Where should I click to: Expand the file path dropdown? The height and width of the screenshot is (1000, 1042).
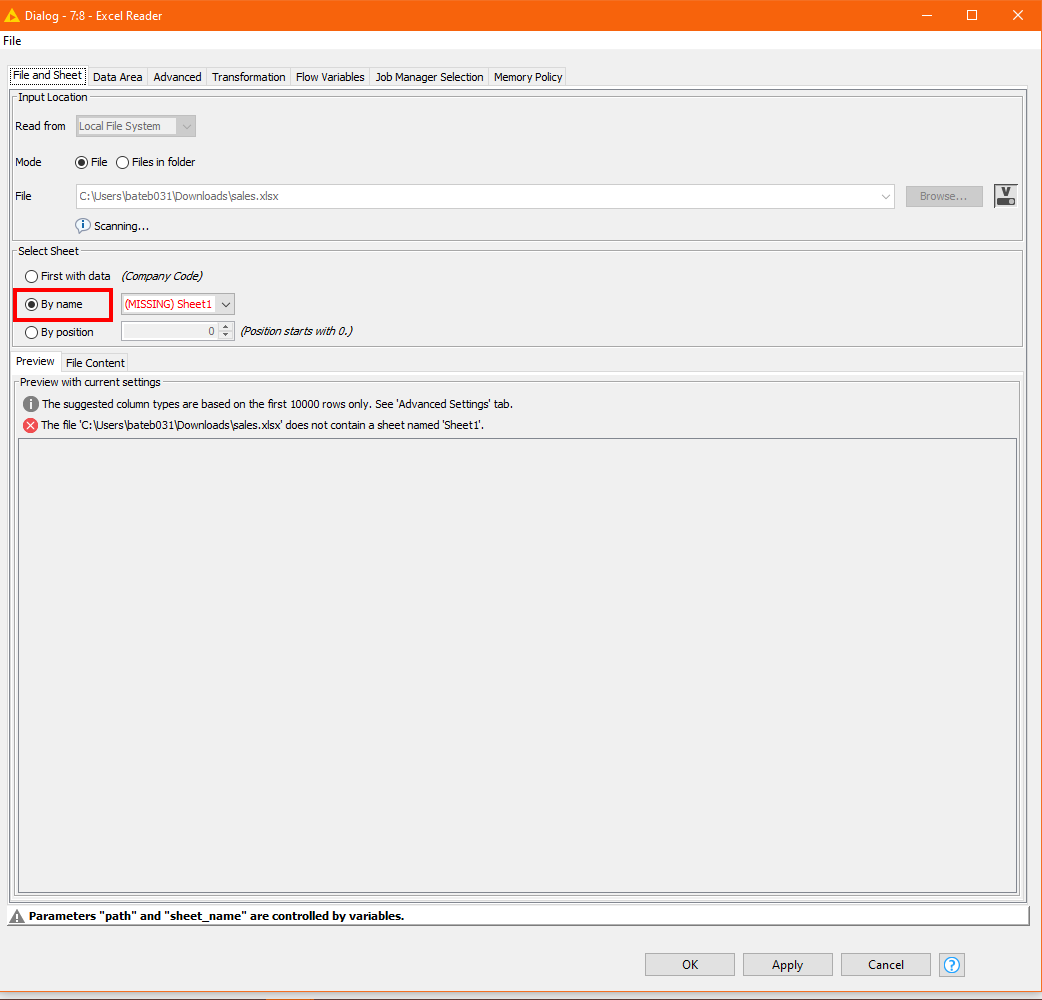pyautogui.click(x=886, y=197)
